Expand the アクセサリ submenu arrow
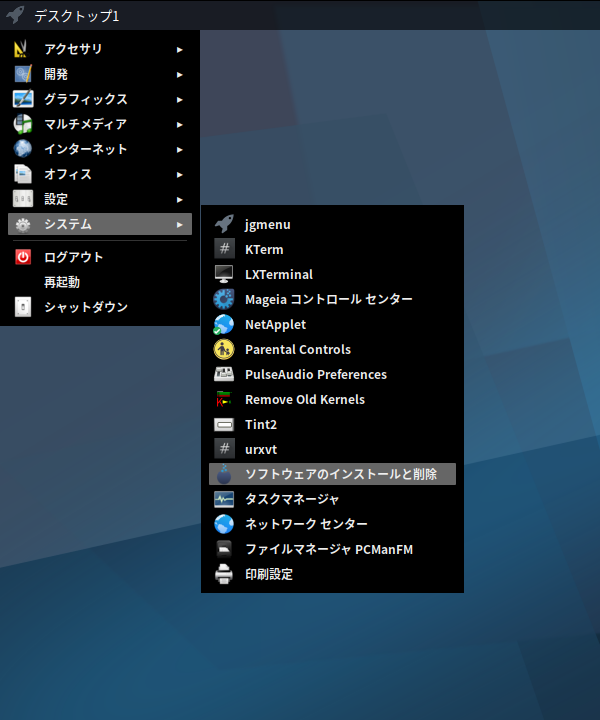Image resolution: width=600 pixels, height=720 pixels. coord(179,50)
